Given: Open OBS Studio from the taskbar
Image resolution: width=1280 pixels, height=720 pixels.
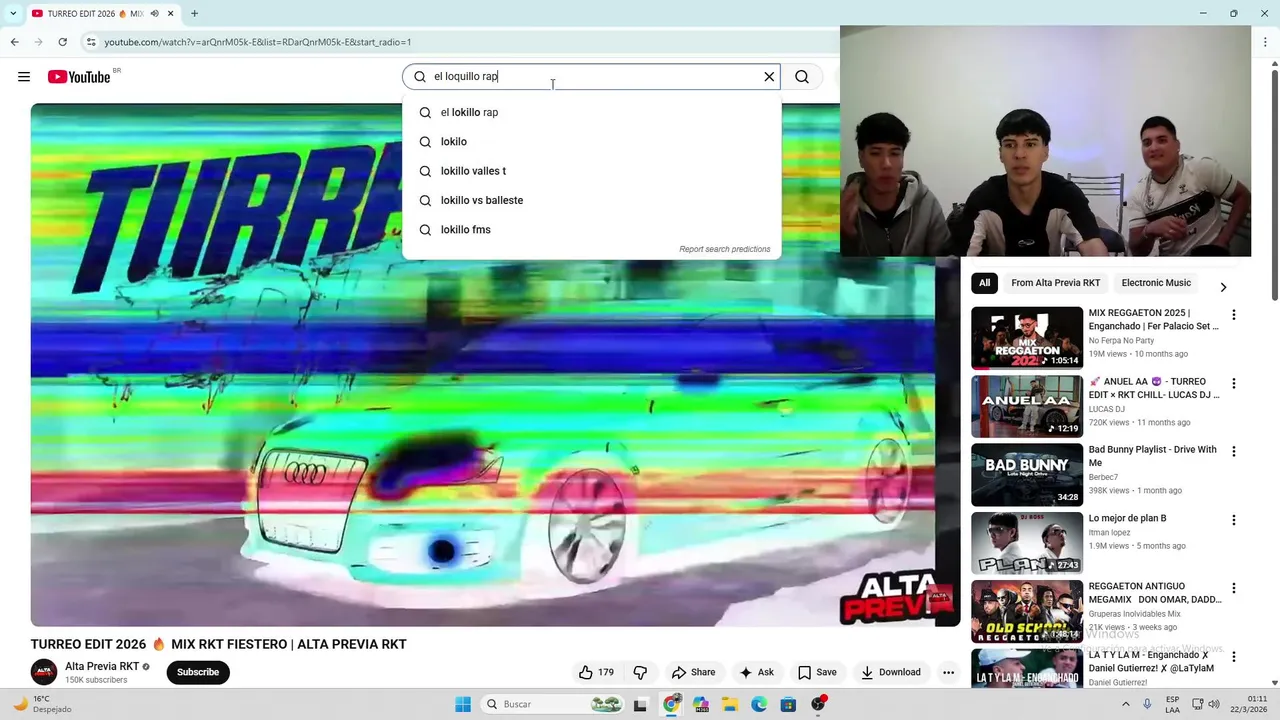Looking at the screenshot, I should (818, 704).
